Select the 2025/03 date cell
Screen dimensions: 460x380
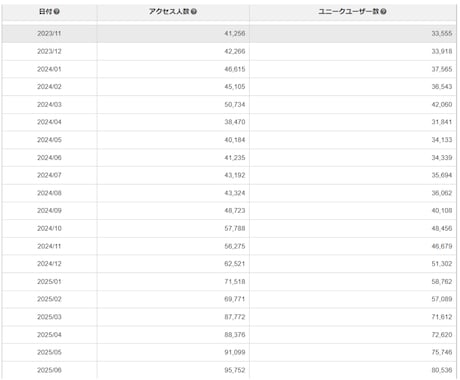(49, 317)
